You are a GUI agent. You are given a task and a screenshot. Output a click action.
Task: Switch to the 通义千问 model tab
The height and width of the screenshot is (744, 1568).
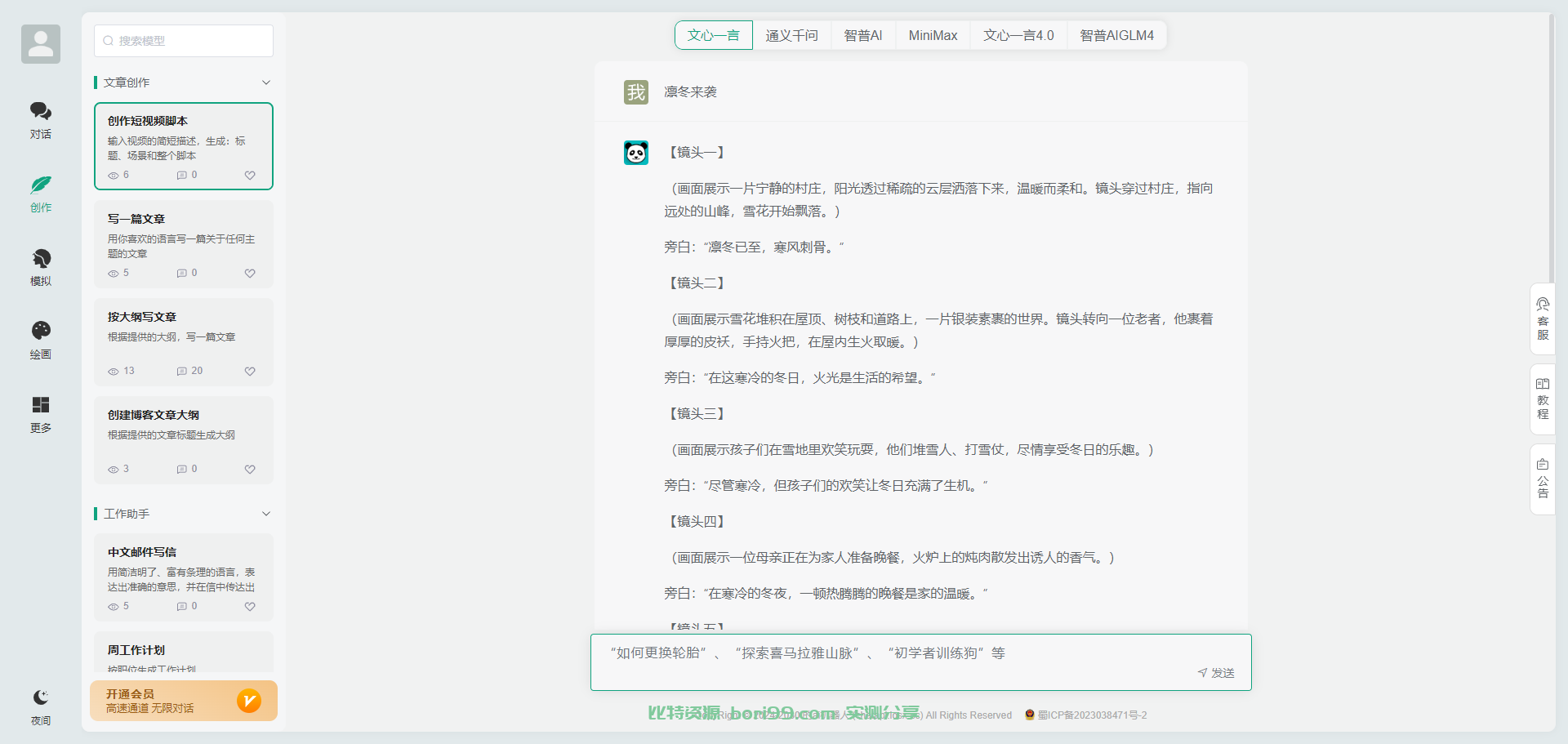pos(791,35)
